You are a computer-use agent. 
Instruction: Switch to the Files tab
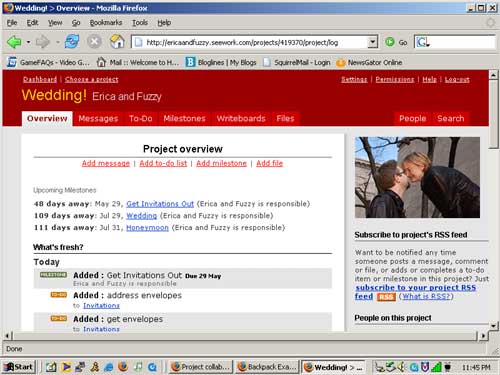coord(285,119)
